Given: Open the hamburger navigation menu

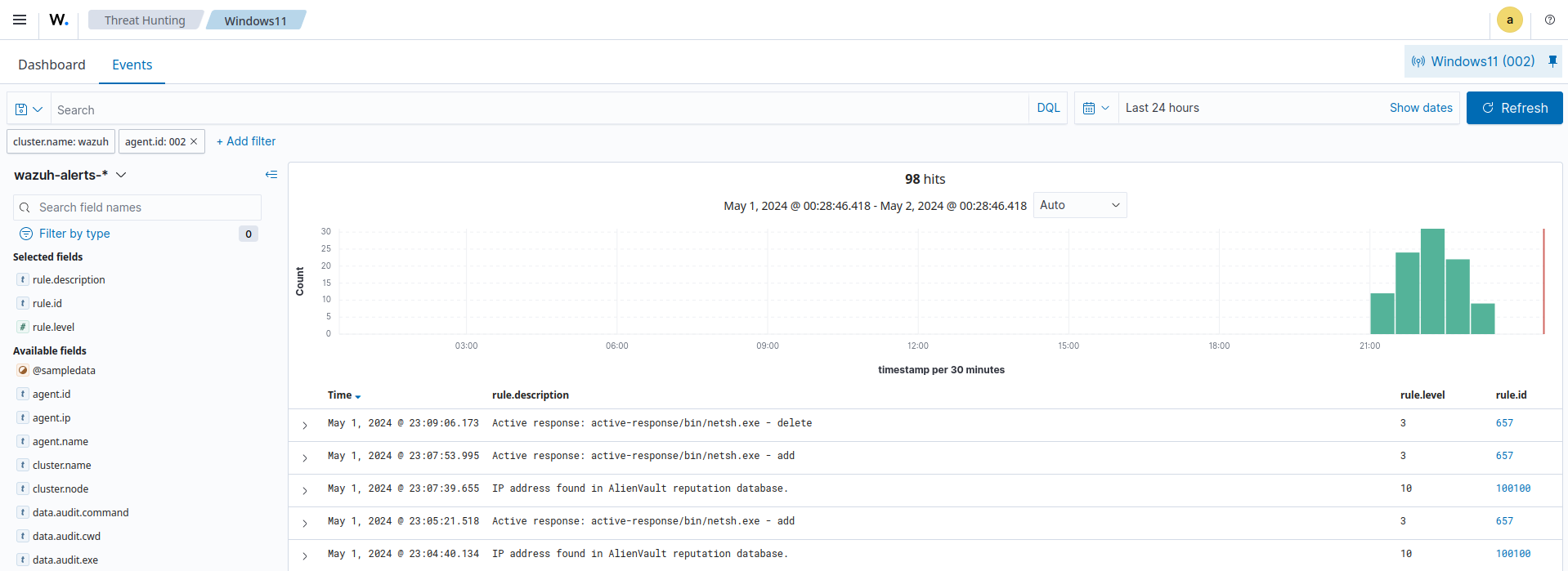Looking at the screenshot, I should [x=20, y=20].
